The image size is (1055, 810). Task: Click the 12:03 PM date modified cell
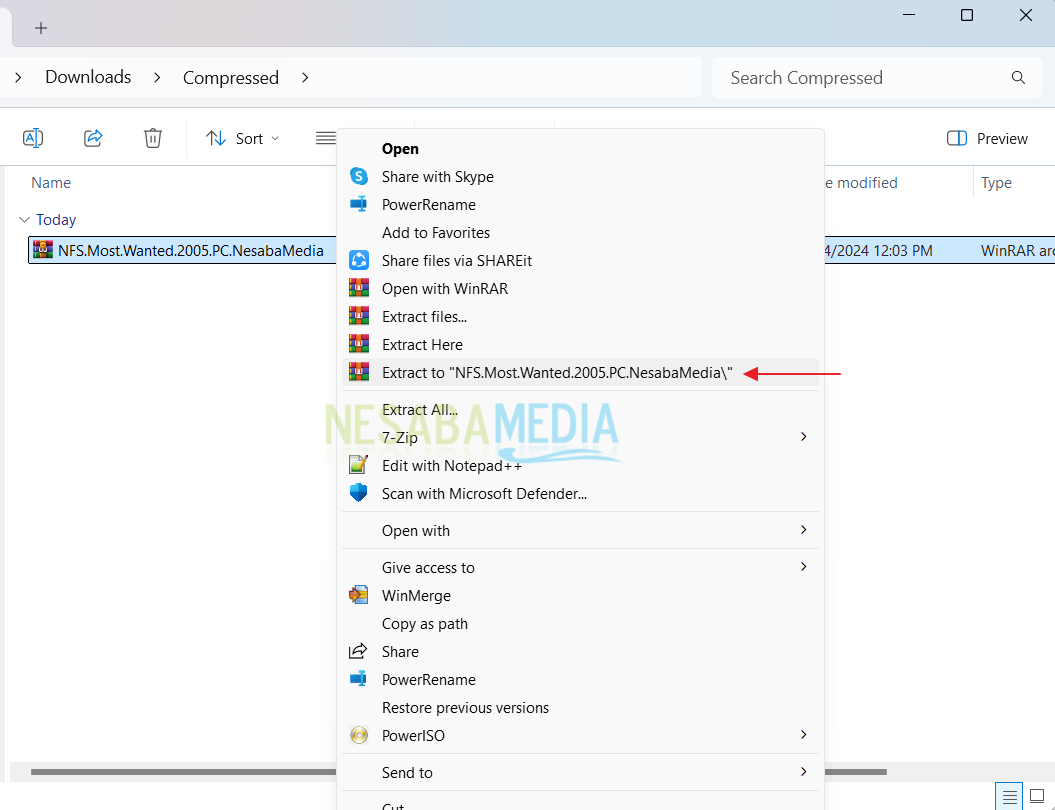click(879, 251)
